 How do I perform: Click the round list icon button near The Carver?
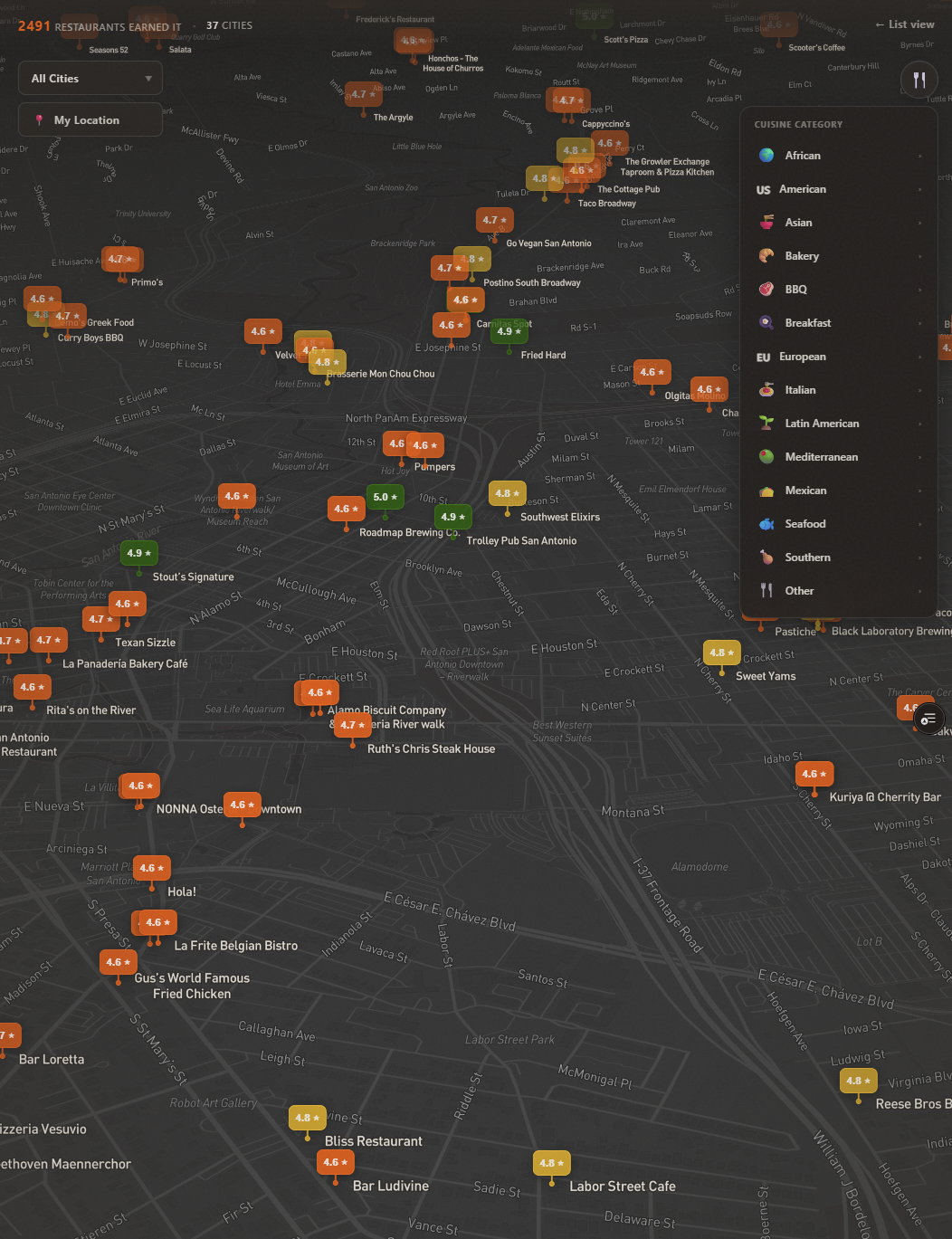pyautogui.click(x=928, y=720)
